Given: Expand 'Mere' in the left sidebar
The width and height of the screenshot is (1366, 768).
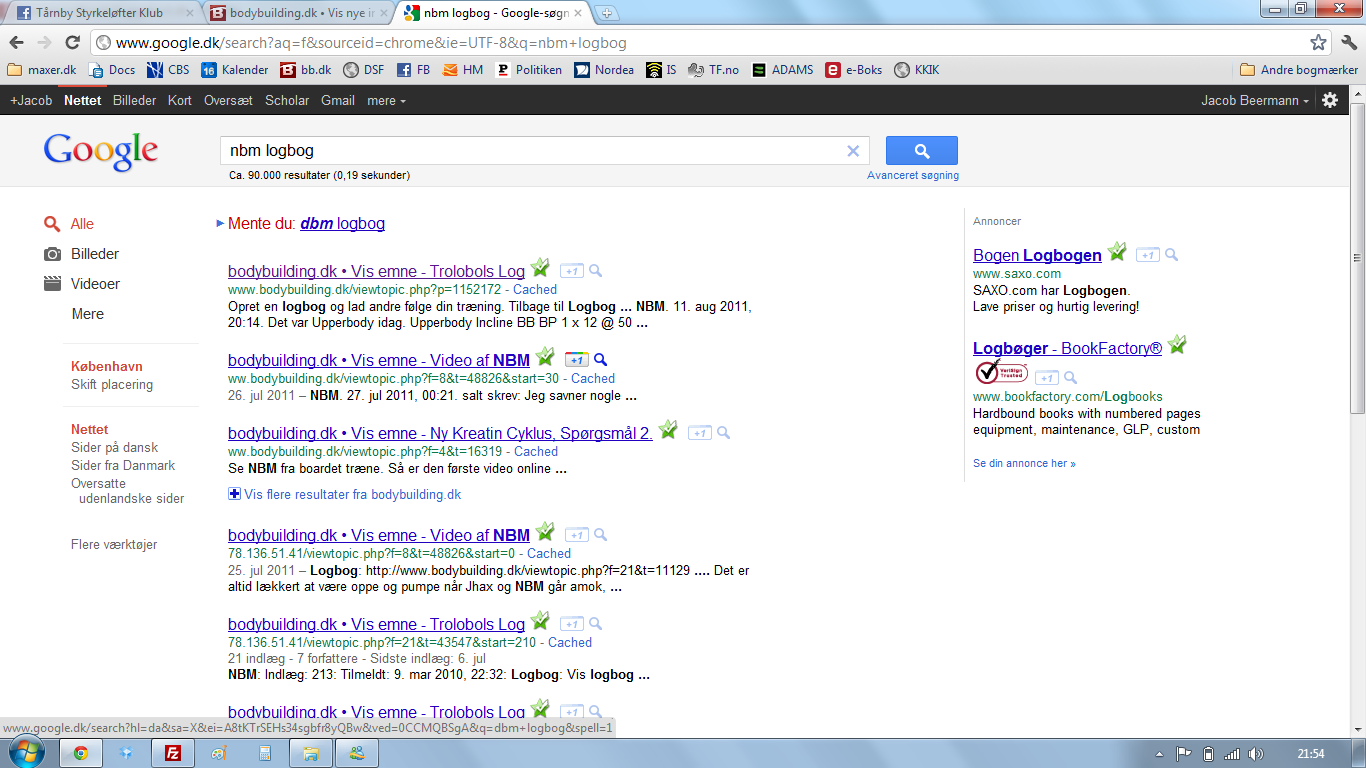Looking at the screenshot, I should pos(88,314).
